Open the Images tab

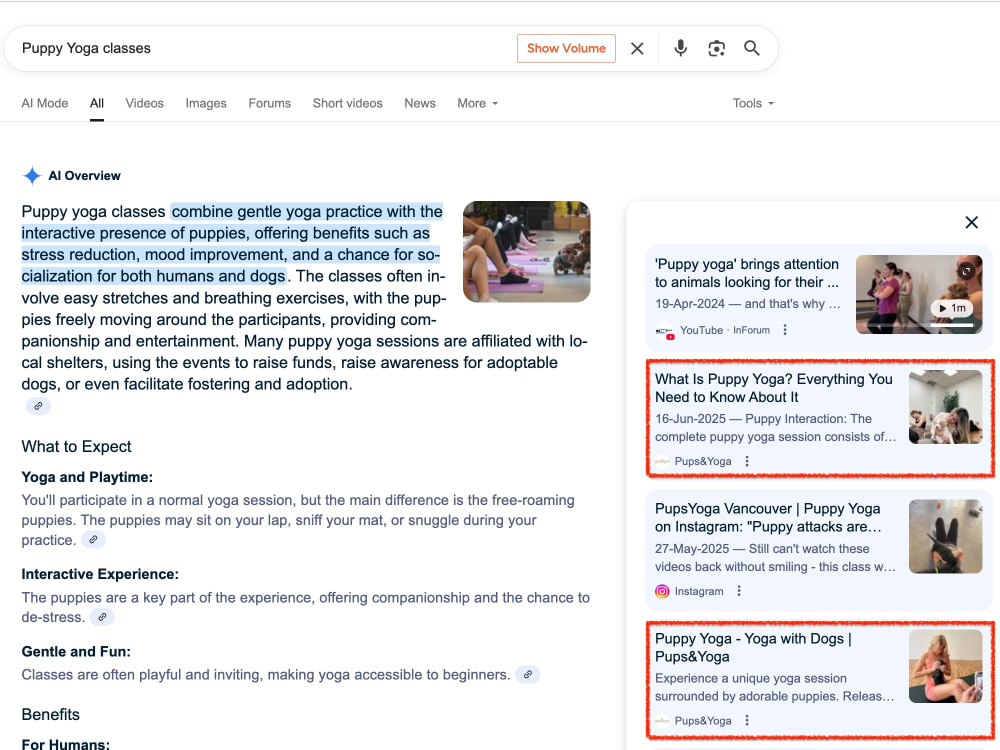206,103
